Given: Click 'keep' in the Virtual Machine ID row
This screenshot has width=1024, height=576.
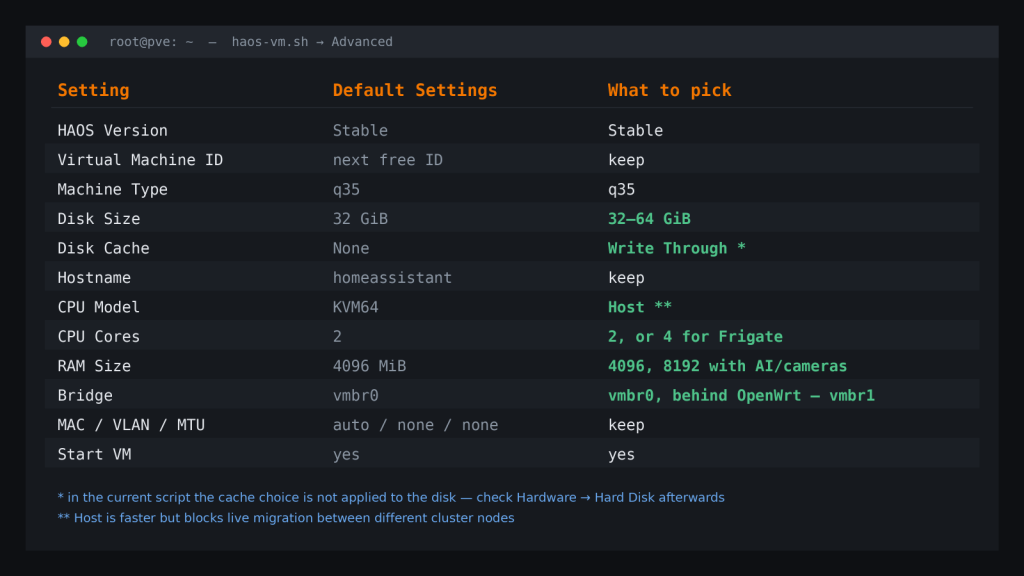Looking at the screenshot, I should (626, 160).
